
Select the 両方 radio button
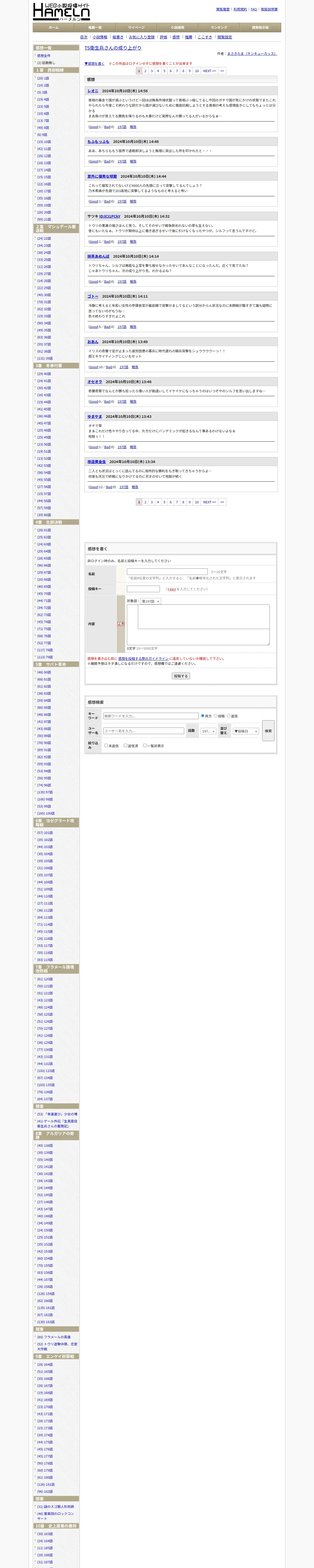point(203,716)
